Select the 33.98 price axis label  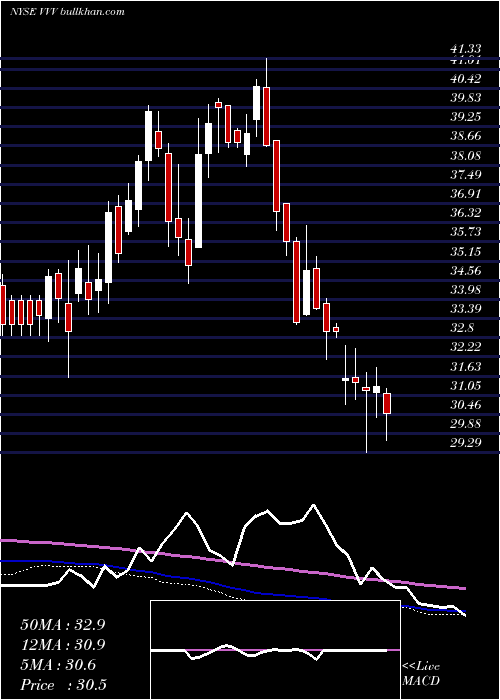pos(466,290)
